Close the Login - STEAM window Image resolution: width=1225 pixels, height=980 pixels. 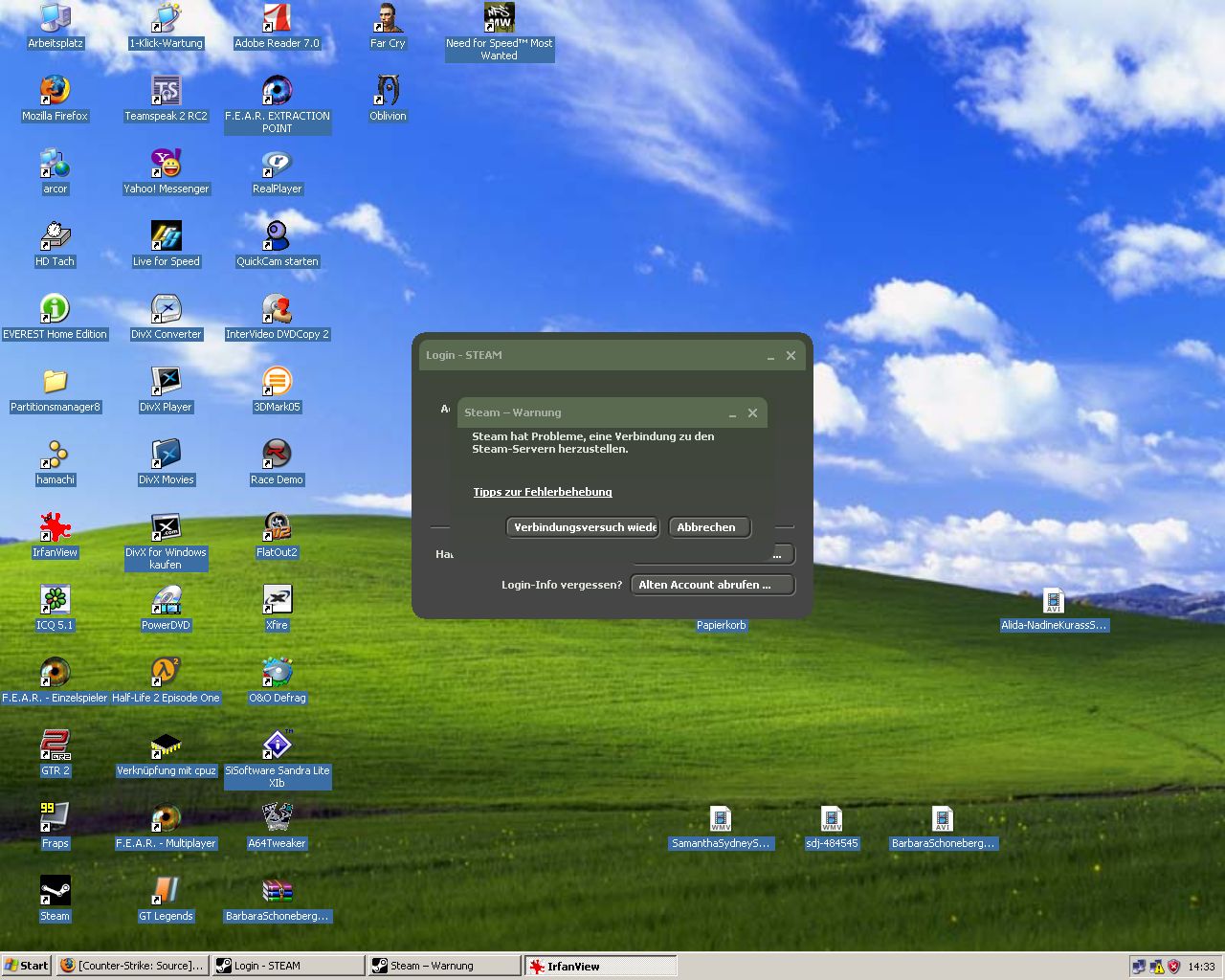pyautogui.click(x=791, y=356)
